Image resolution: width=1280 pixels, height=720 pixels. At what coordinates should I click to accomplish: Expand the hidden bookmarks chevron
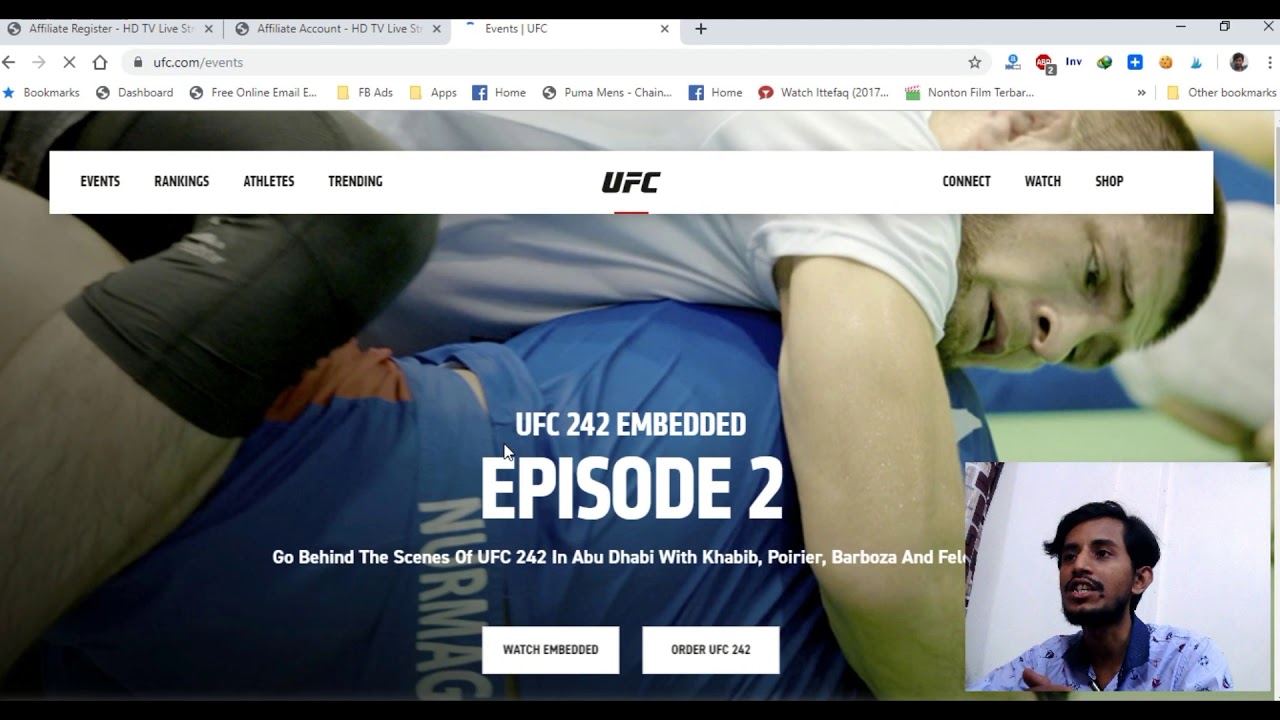pyautogui.click(x=1141, y=92)
